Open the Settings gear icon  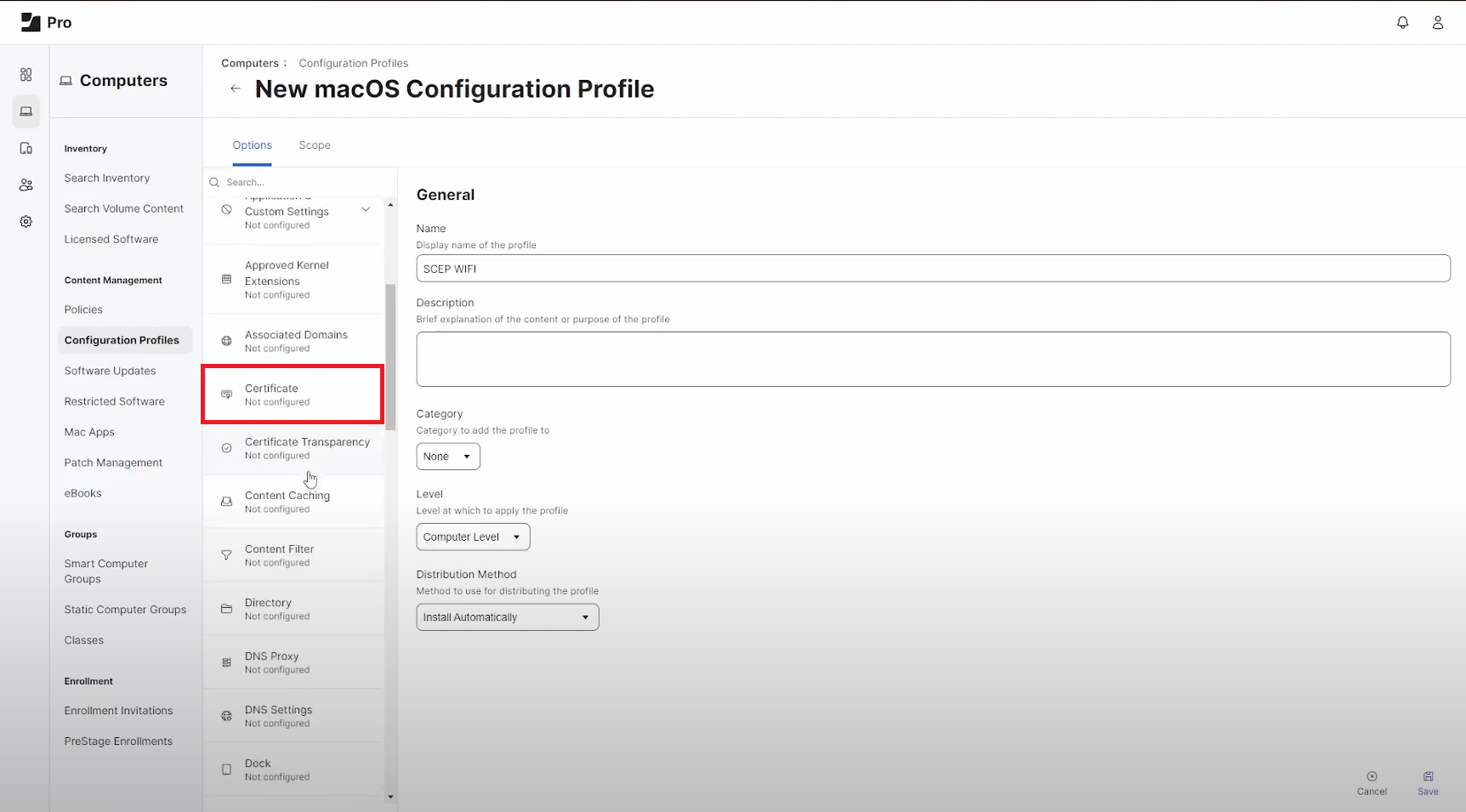coord(26,221)
